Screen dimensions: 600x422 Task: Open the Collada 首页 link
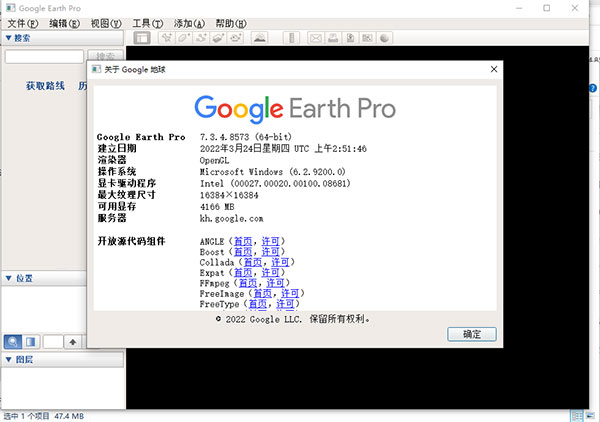click(x=253, y=262)
